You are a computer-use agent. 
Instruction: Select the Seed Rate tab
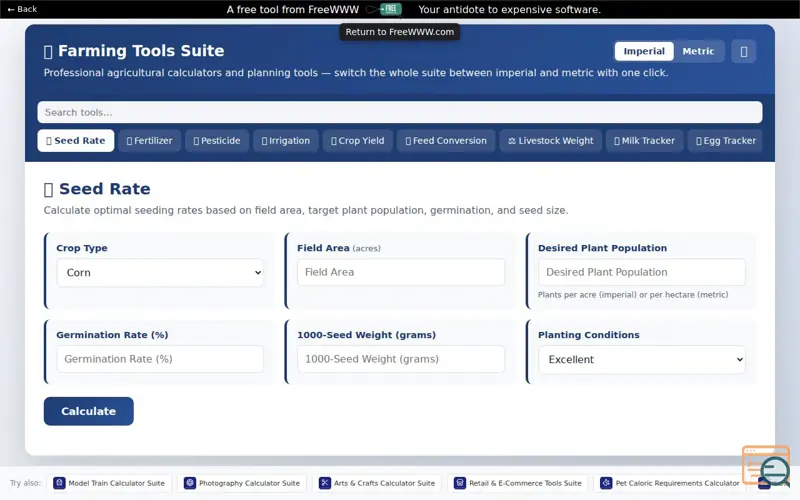click(x=76, y=141)
